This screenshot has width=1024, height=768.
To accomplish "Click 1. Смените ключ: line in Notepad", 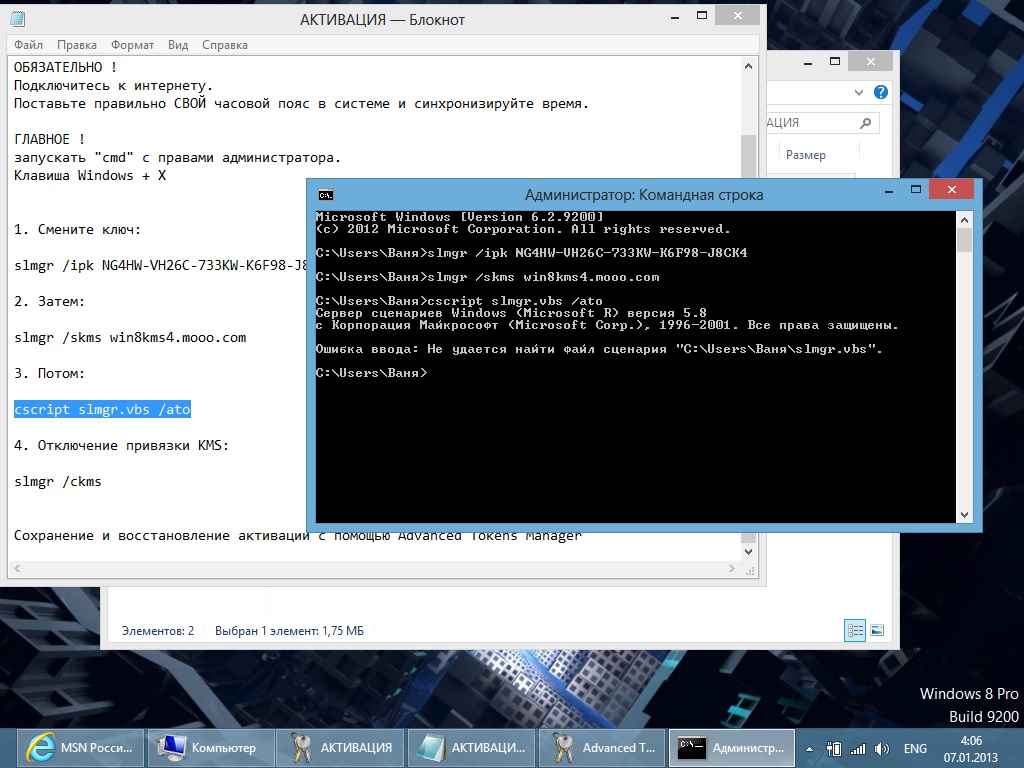I will pos(78,230).
